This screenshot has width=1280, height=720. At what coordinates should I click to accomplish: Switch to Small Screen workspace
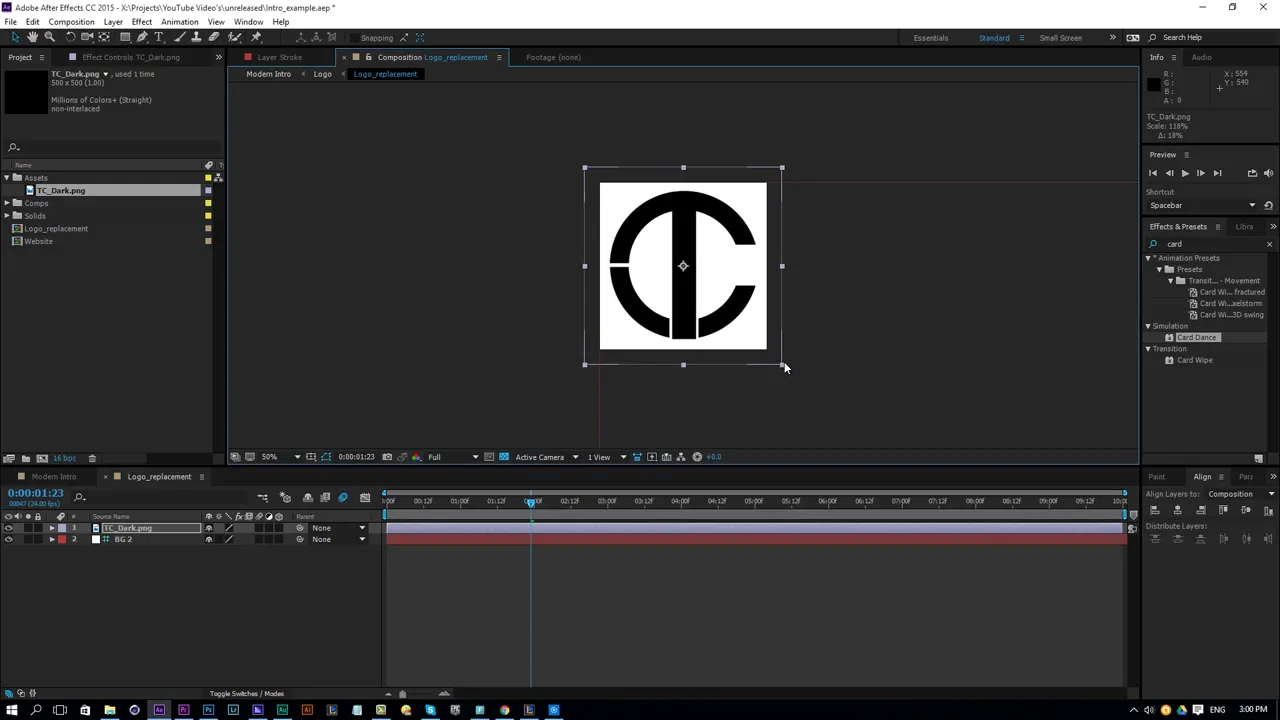point(1060,38)
